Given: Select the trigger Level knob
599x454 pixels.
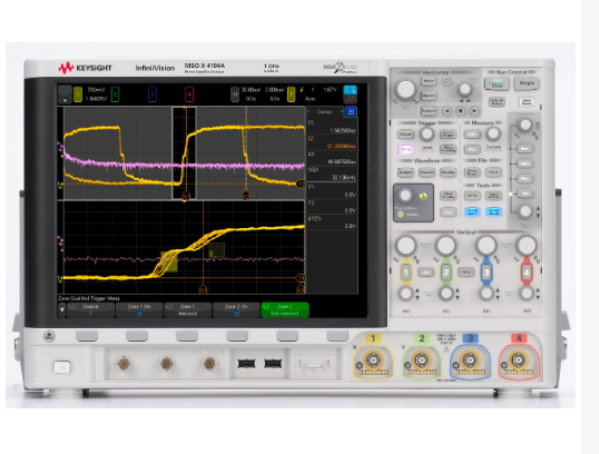Looking at the screenshot, I should pos(426,134).
